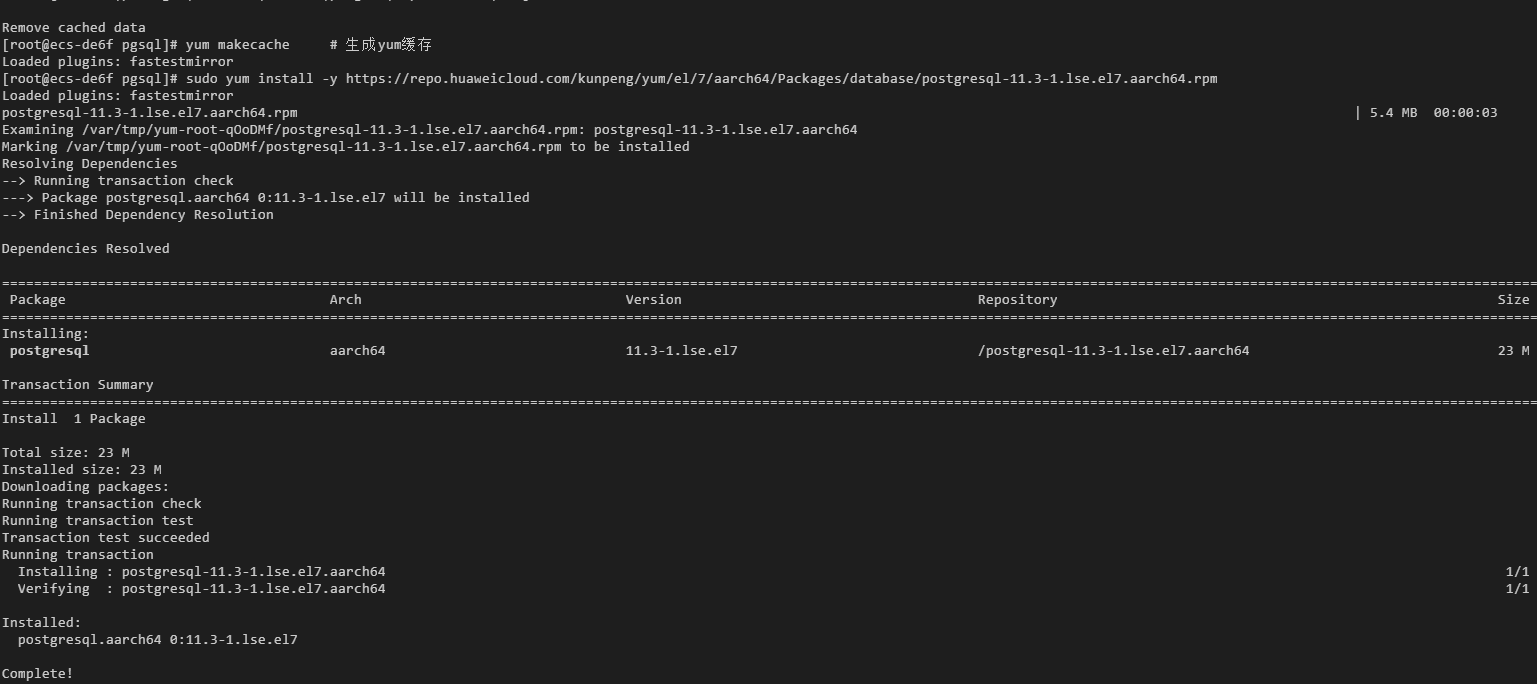Screen dimensions: 1537x684
Task: Click the 'Verifying' postgresql line
Action: (x=201, y=588)
